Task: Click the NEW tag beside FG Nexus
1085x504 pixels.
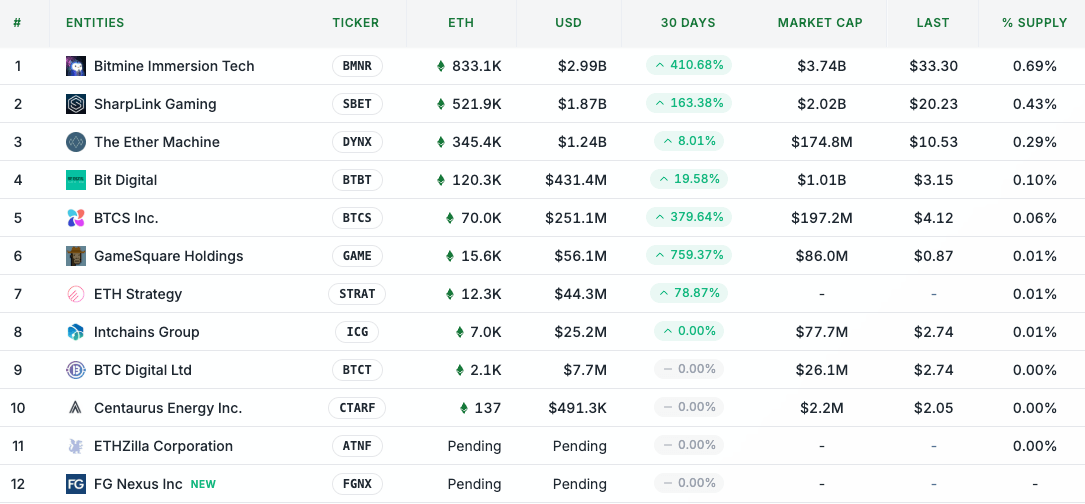Action: tap(203, 485)
